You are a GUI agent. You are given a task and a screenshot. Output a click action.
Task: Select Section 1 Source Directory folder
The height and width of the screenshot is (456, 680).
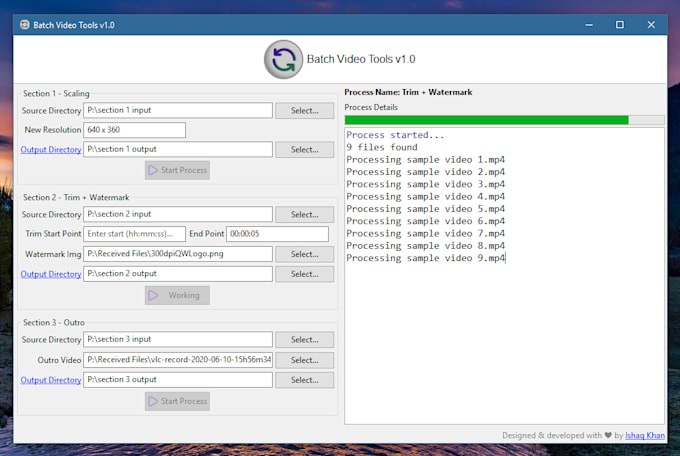coord(304,111)
